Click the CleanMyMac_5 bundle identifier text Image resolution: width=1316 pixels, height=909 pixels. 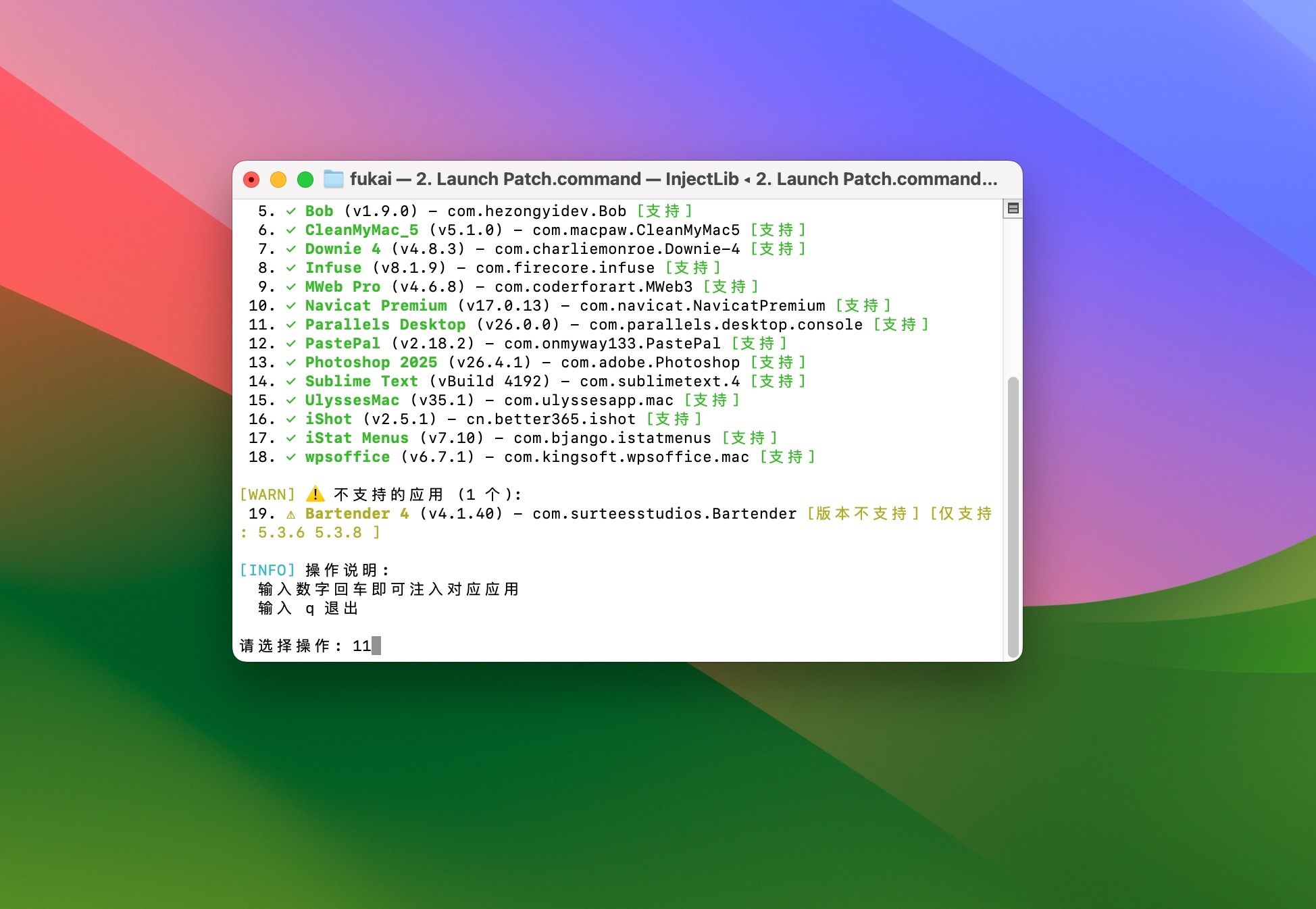coord(636,230)
